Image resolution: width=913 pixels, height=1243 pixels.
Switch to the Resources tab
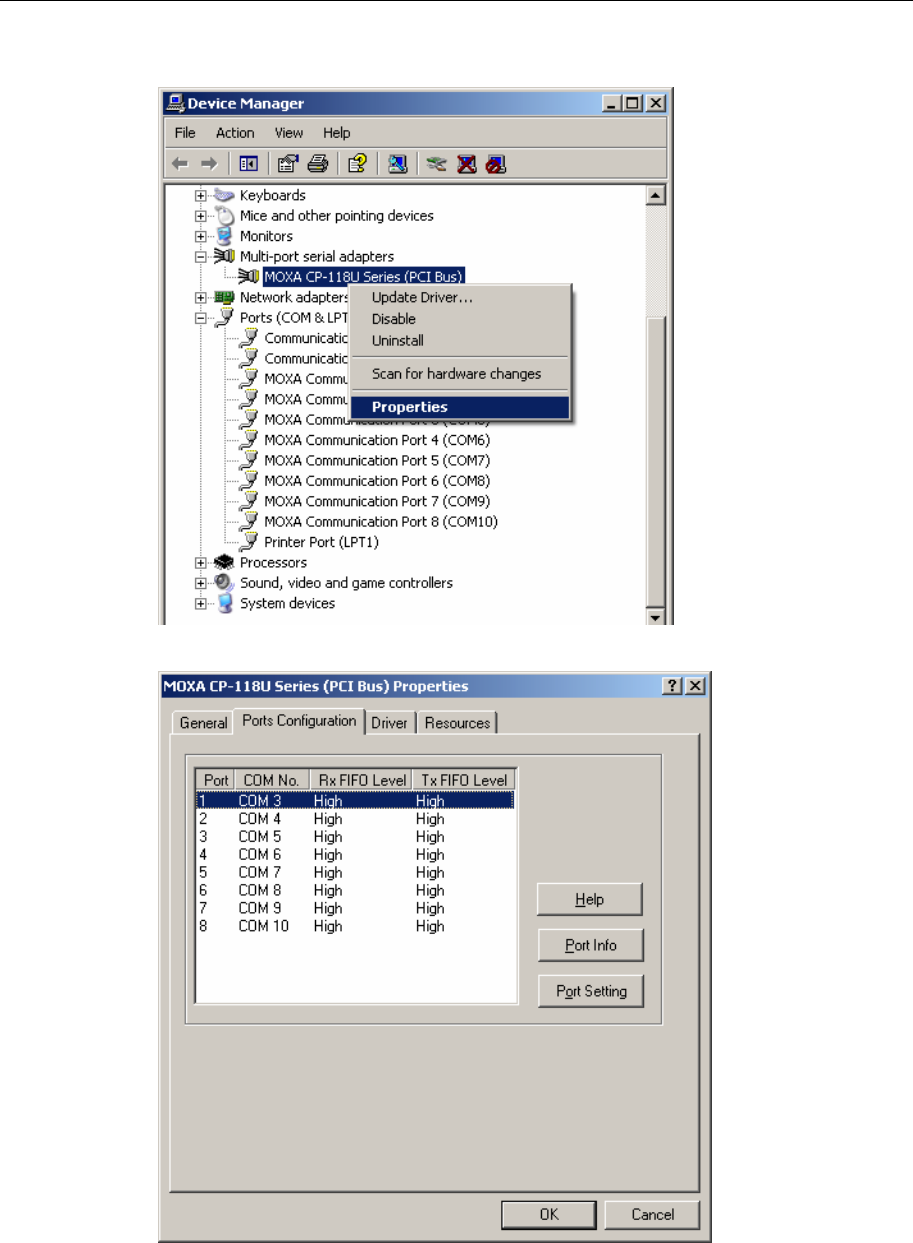[x=457, y=722]
